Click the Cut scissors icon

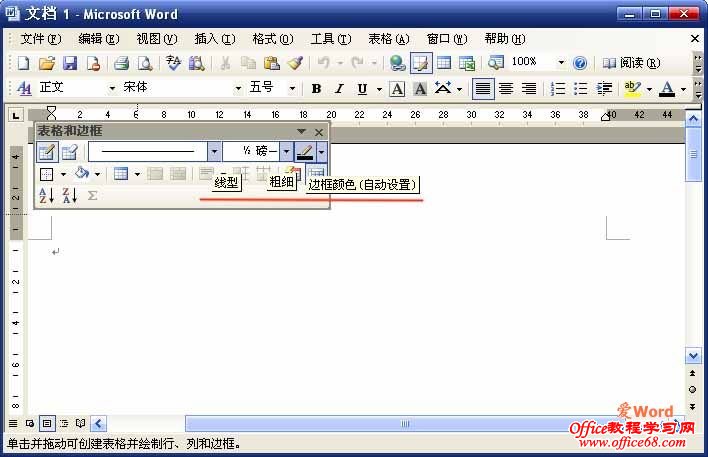(225, 63)
